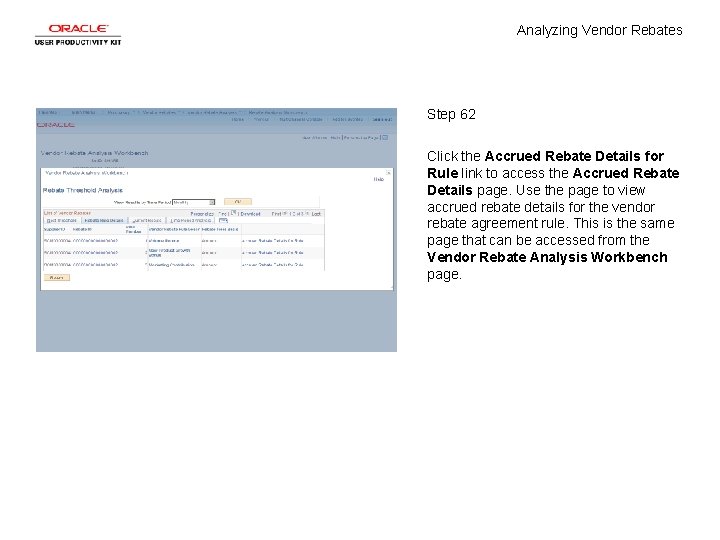This screenshot has height=540, width=720.
Task: Click the Worklist link in the header
Action: tap(261, 119)
